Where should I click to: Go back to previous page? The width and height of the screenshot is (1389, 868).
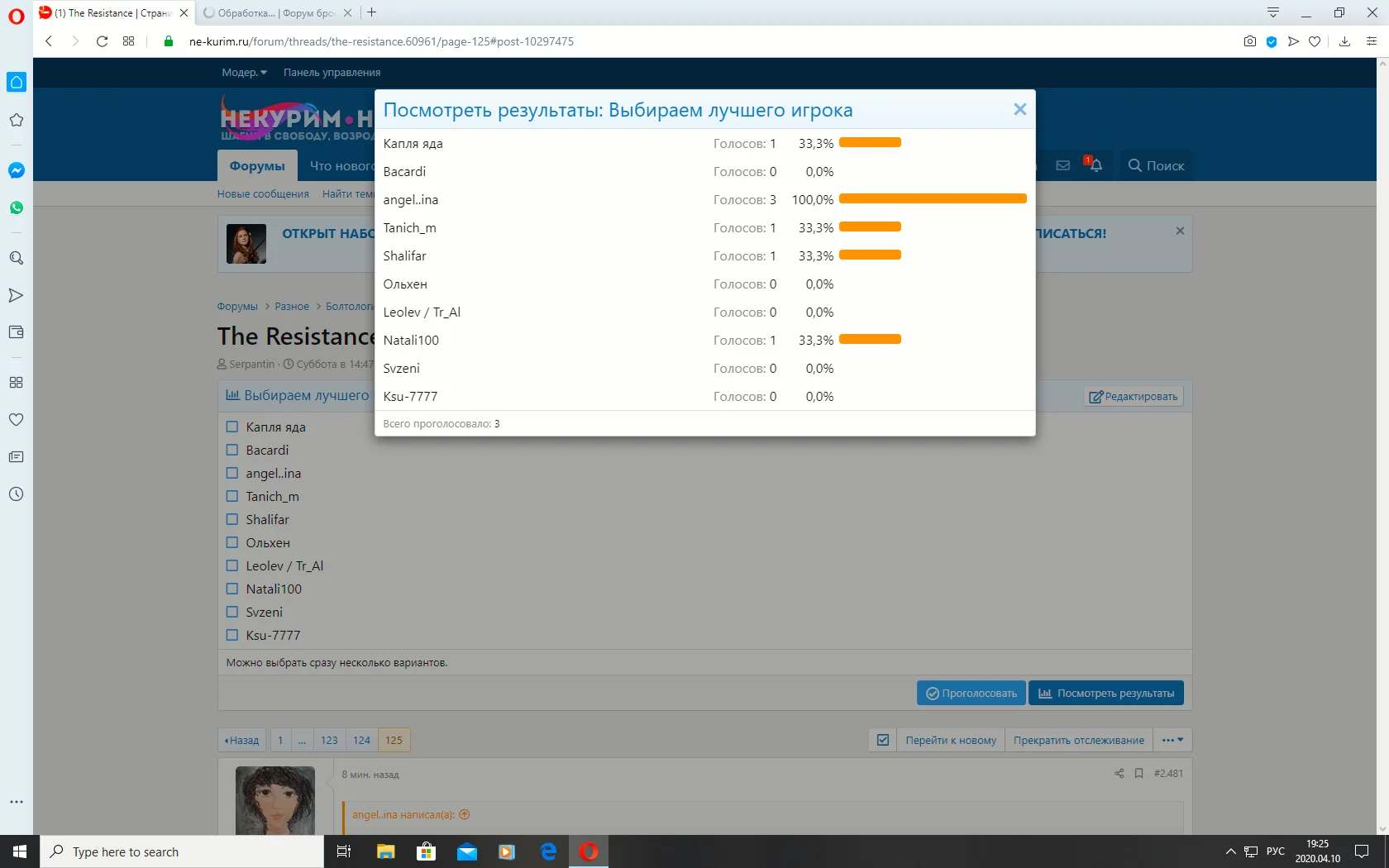pos(49,41)
